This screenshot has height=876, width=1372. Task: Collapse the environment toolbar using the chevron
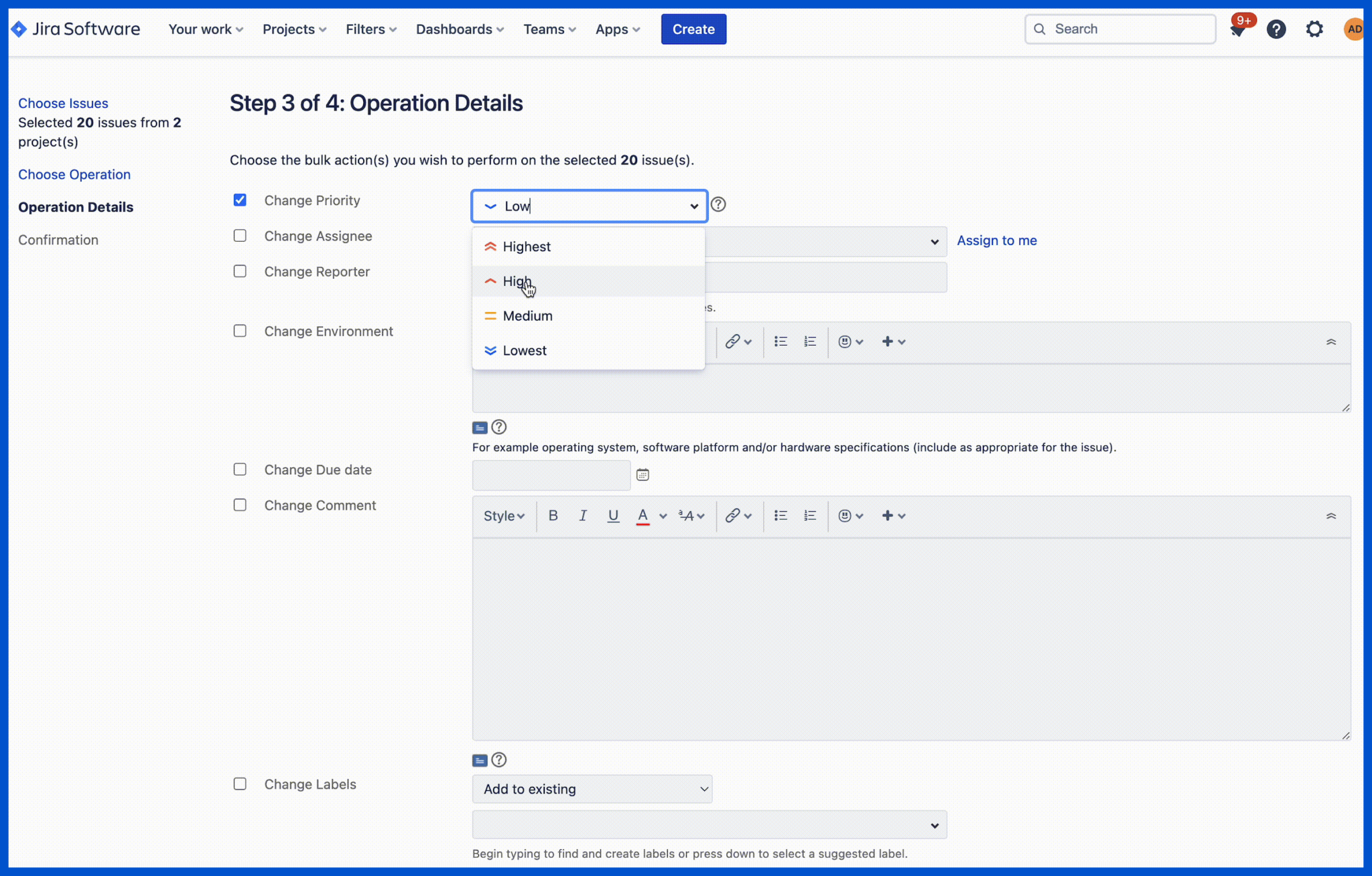click(x=1330, y=342)
